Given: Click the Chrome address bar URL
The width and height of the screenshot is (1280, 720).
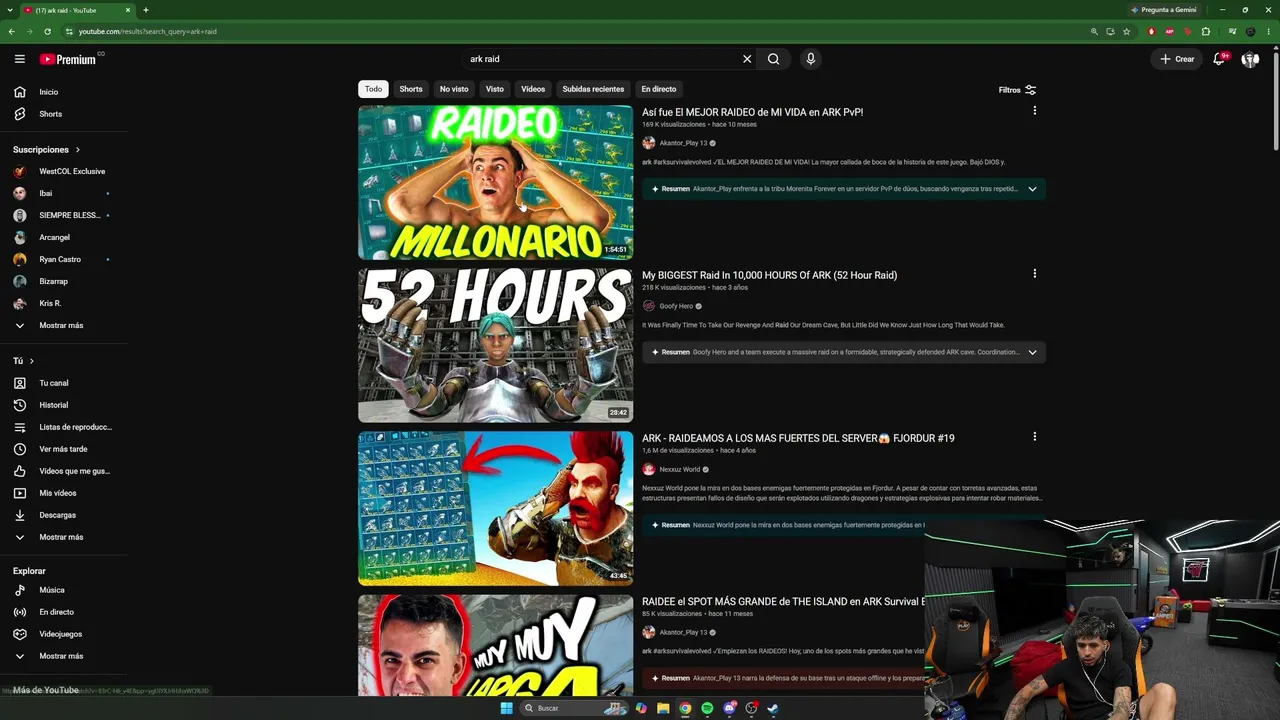Looking at the screenshot, I should click(148, 31).
